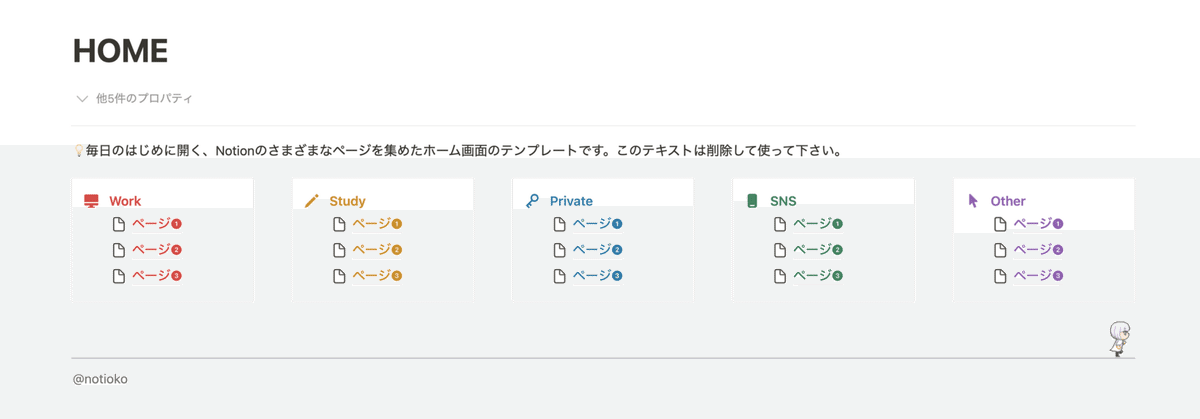
Task: Open the Study heading link
Action: click(x=347, y=201)
